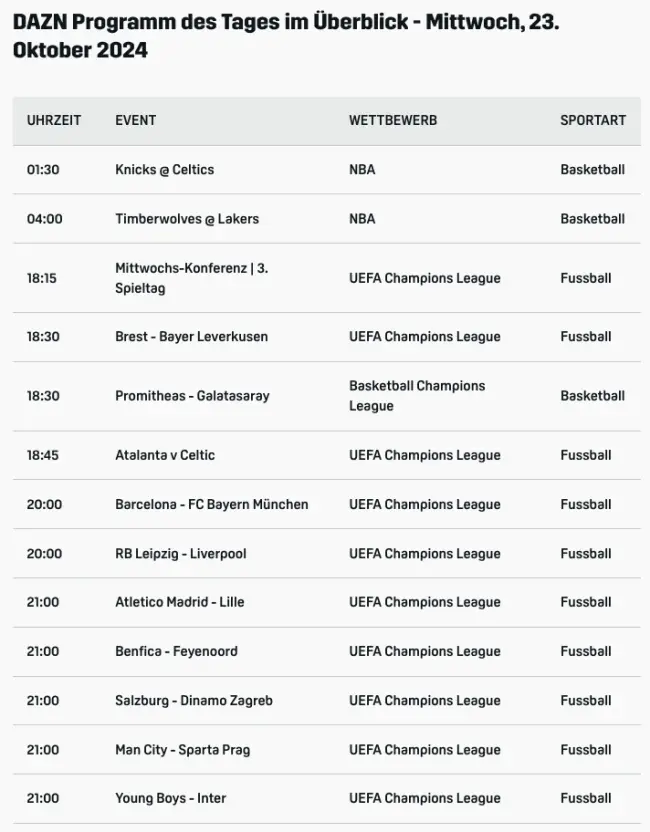This screenshot has width=650, height=832.
Task: Select the Knicks @ Celtics event
Action: [x=164, y=170]
